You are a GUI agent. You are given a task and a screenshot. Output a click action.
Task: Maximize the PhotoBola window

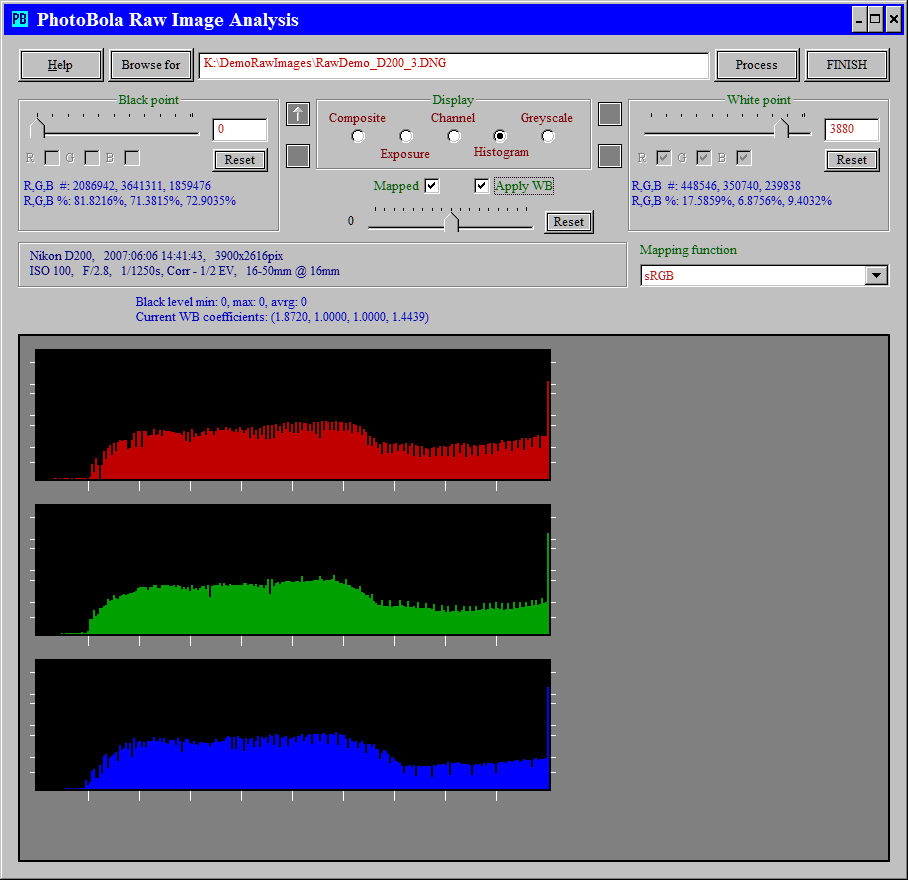point(875,19)
